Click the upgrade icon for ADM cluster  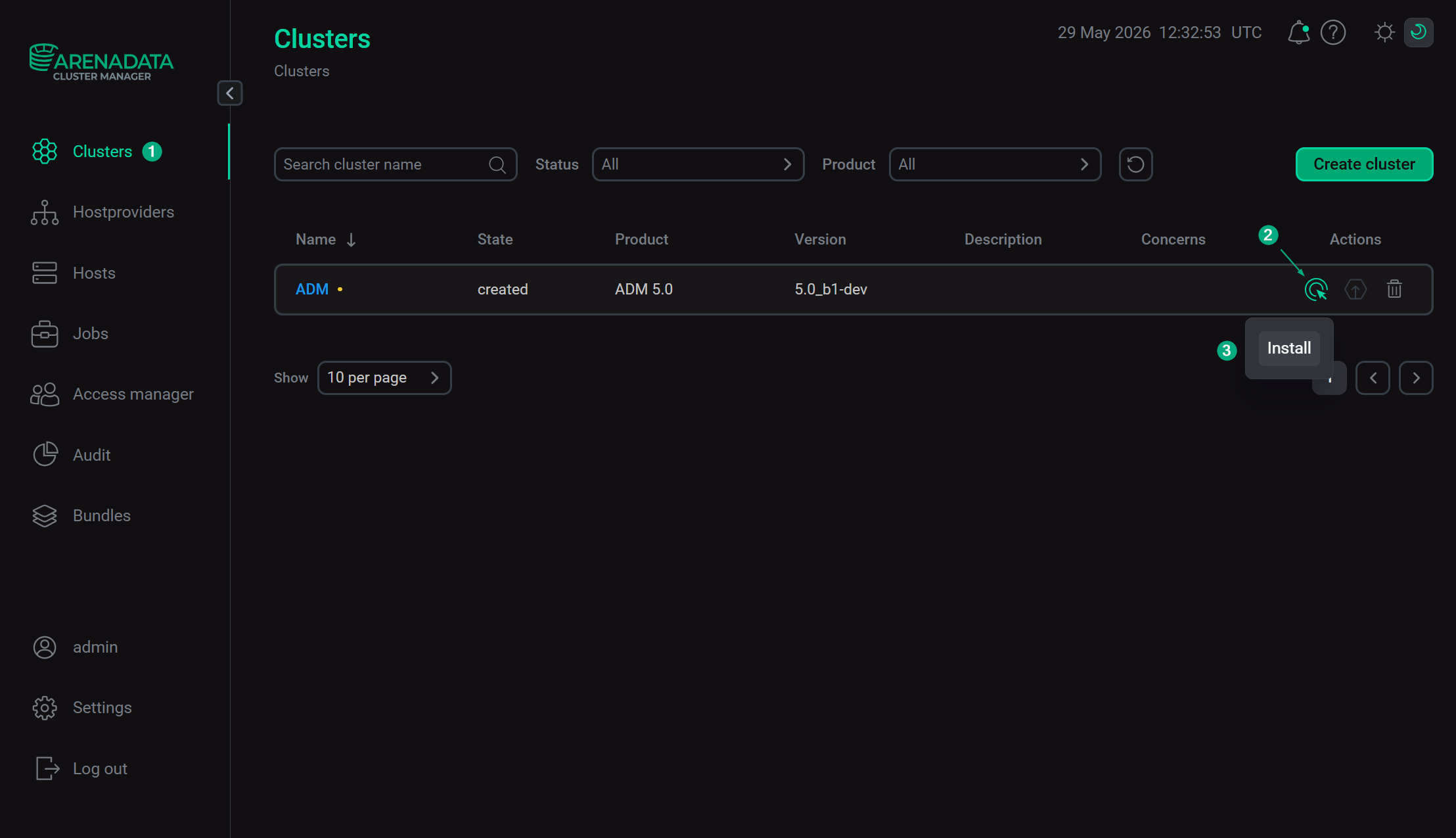pyautogui.click(x=1355, y=289)
